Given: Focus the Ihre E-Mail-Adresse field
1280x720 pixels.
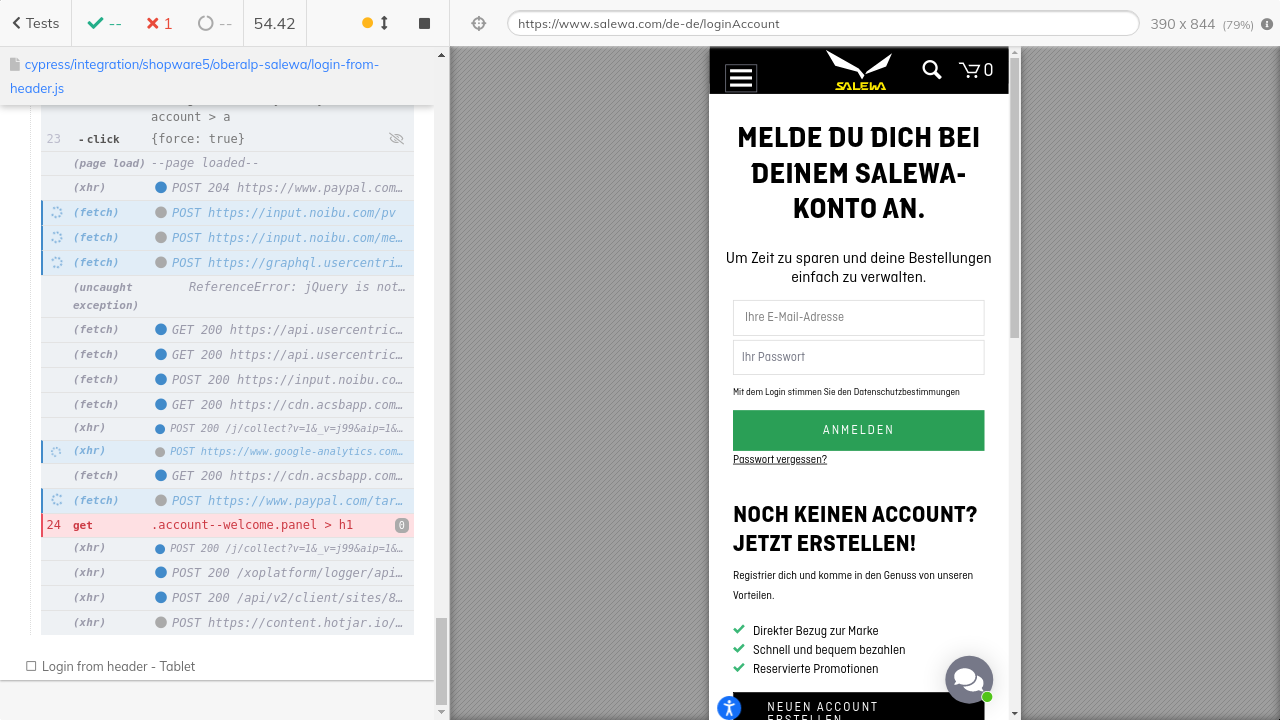Looking at the screenshot, I should pyautogui.click(x=858, y=317).
